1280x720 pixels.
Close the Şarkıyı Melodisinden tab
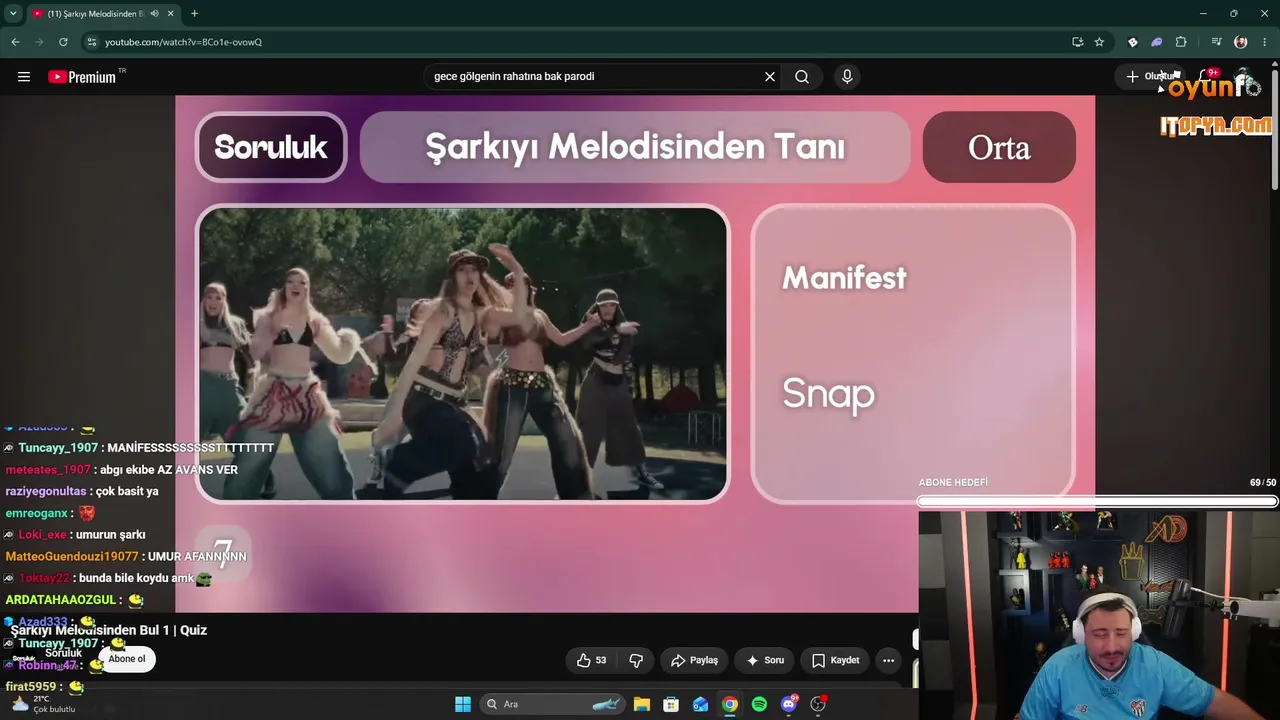point(171,14)
